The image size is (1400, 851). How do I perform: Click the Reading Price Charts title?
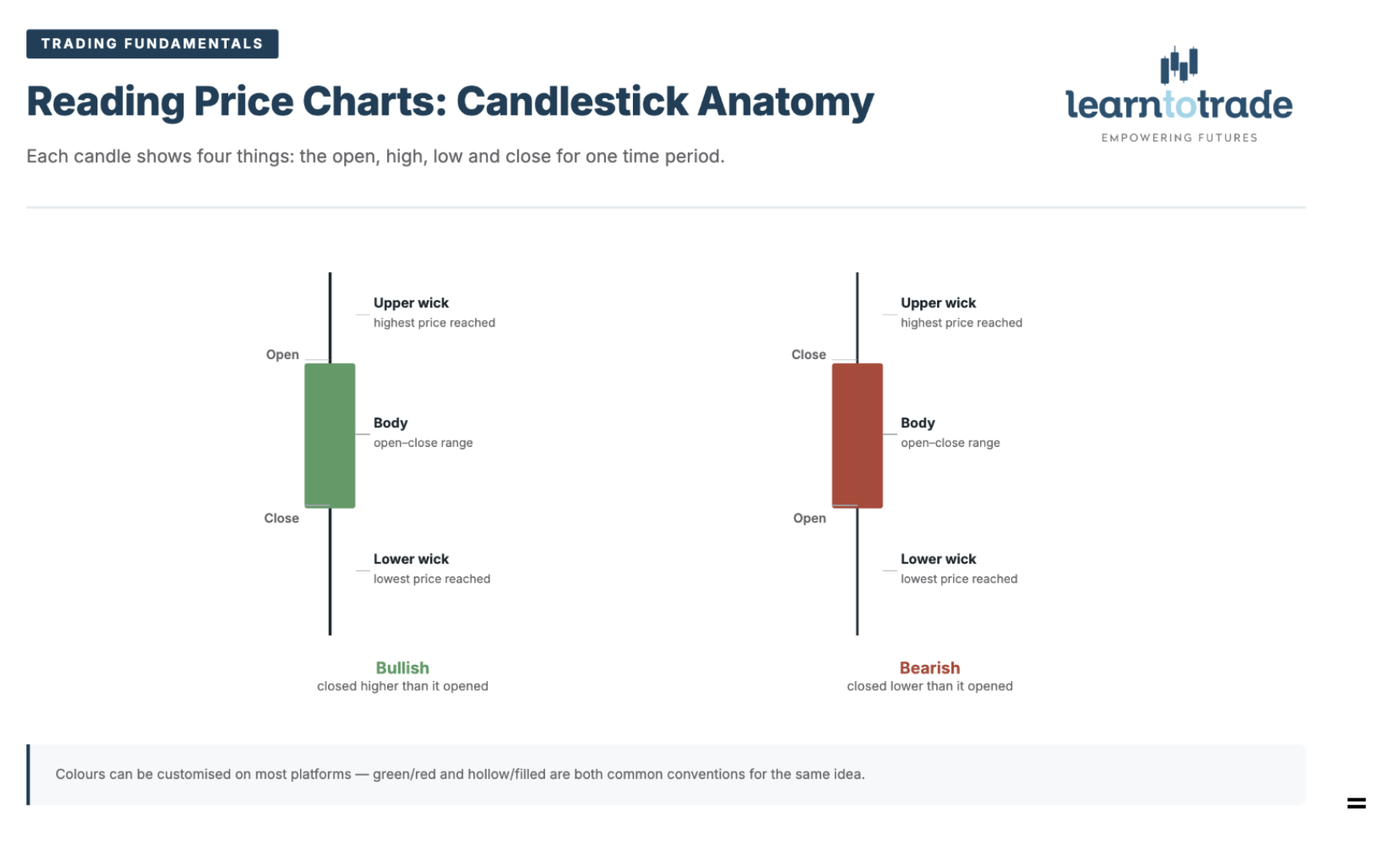450,101
